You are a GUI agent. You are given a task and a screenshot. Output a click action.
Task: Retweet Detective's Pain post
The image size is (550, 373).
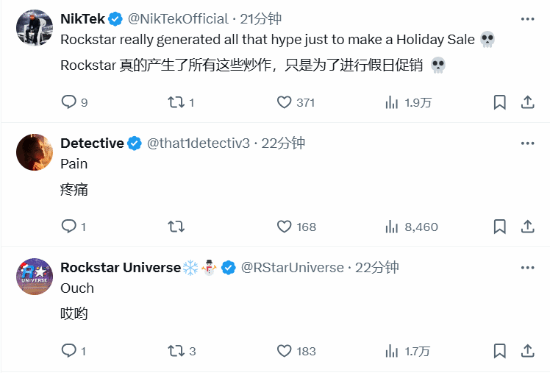[176, 227]
